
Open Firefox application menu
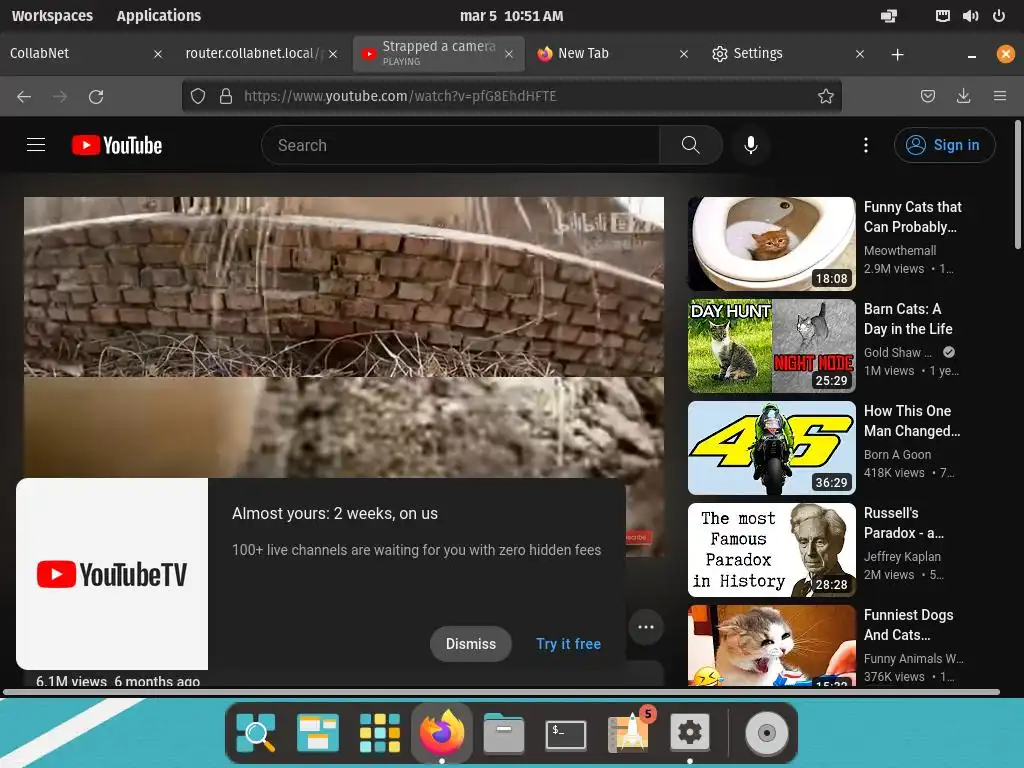1000,97
